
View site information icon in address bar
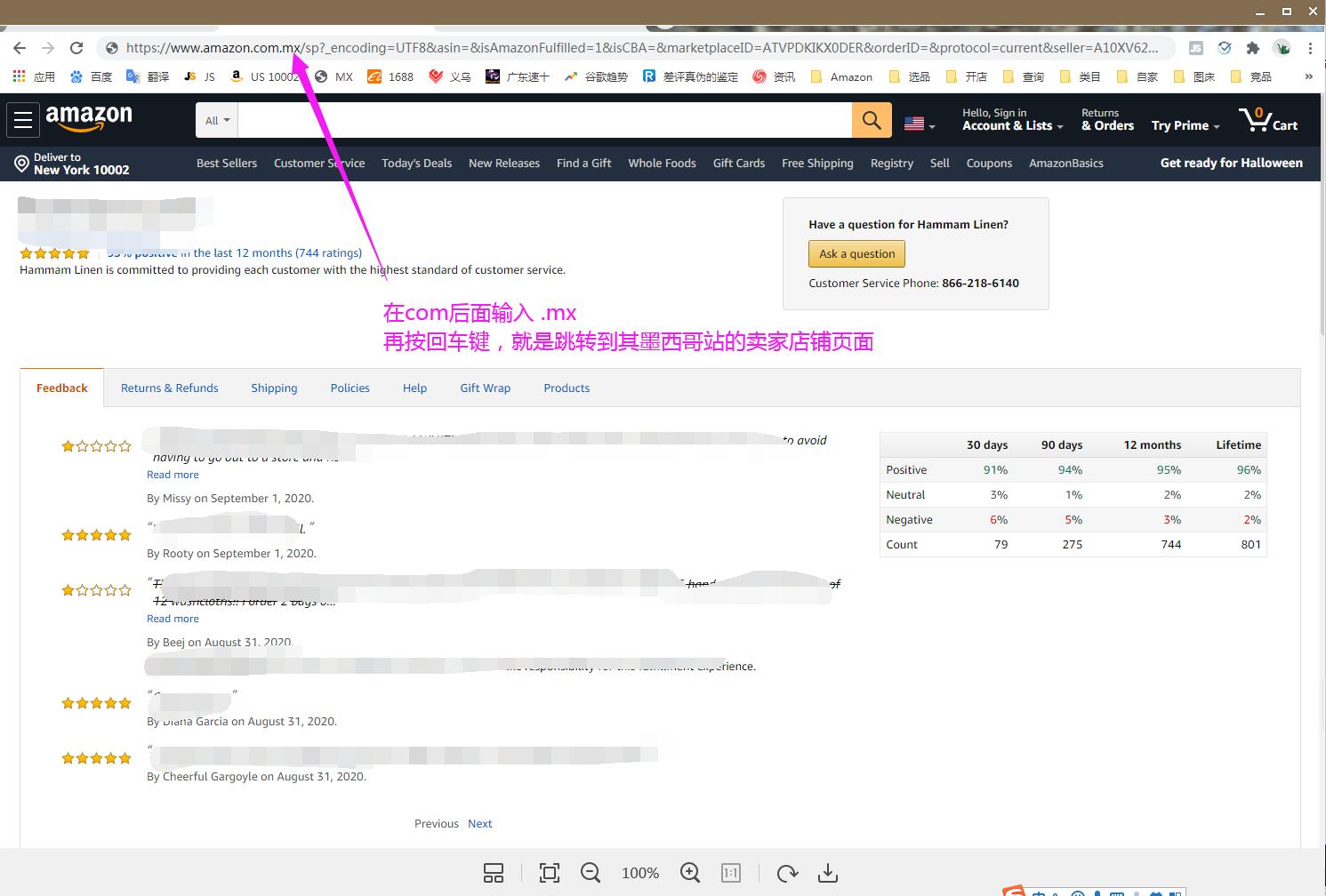coord(111,48)
